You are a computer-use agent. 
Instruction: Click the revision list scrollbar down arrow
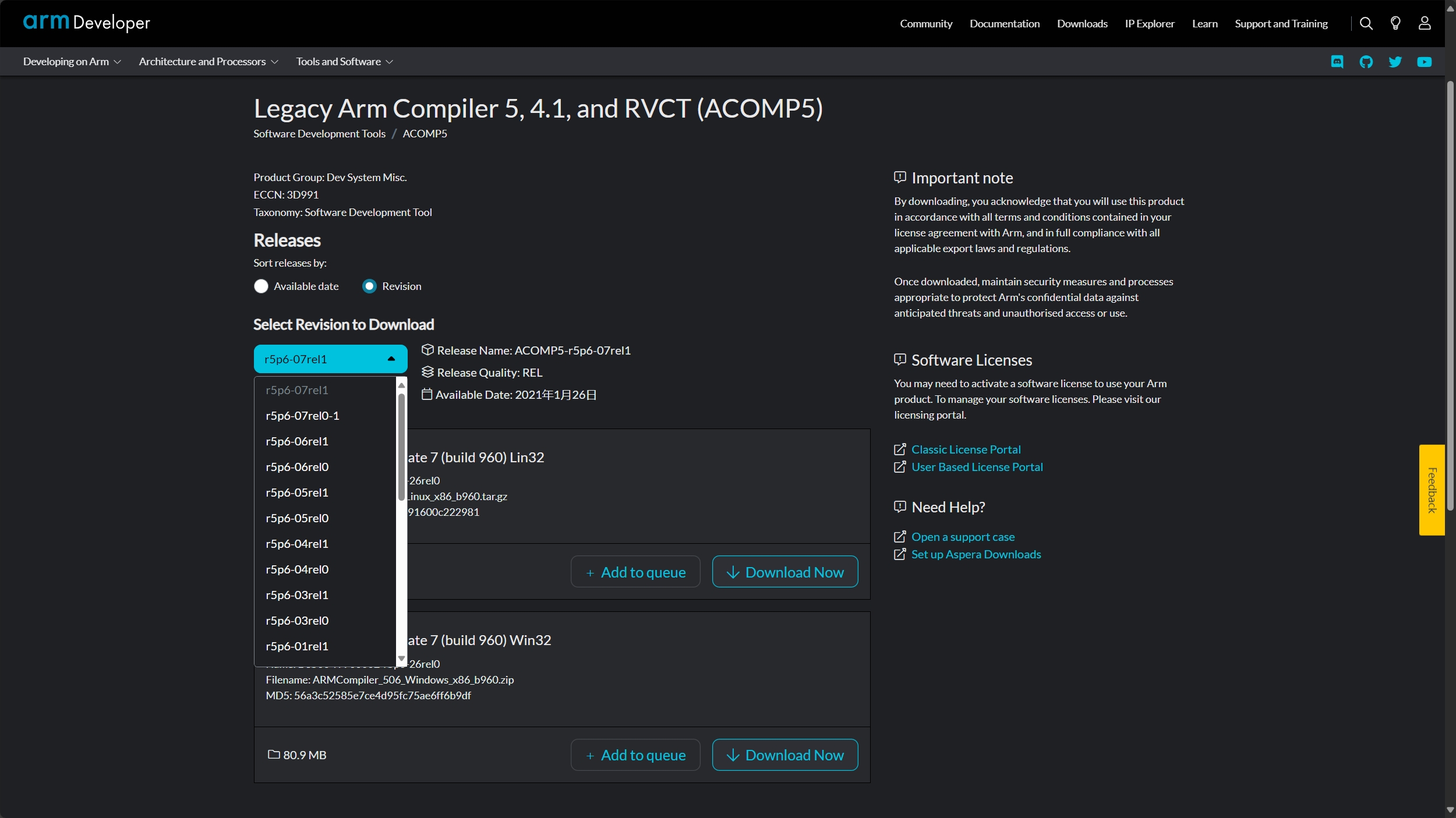click(x=401, y=659)
